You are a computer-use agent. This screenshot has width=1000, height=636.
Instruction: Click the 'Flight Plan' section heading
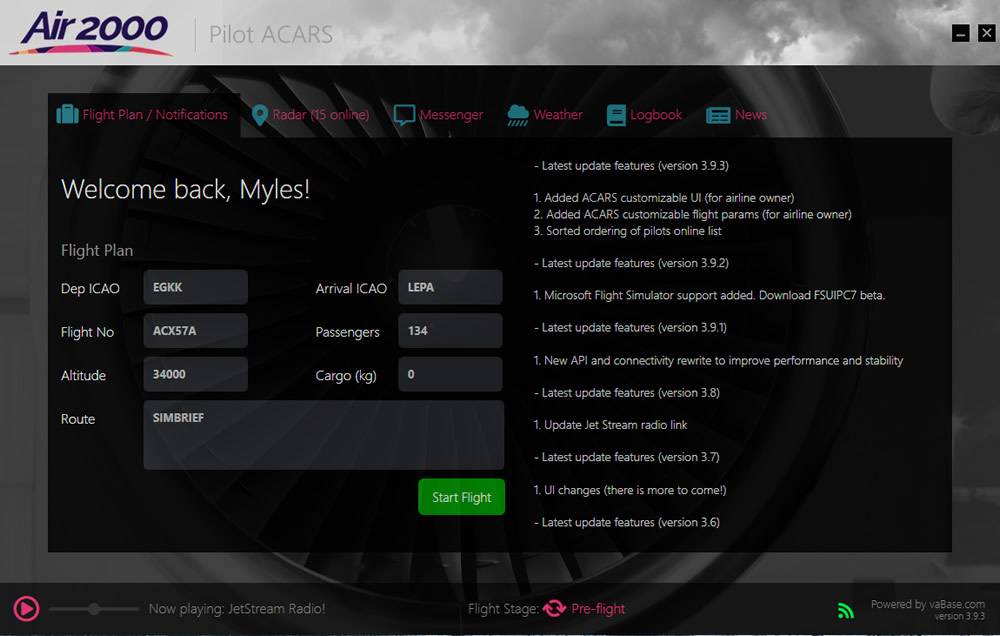(97, 251)
